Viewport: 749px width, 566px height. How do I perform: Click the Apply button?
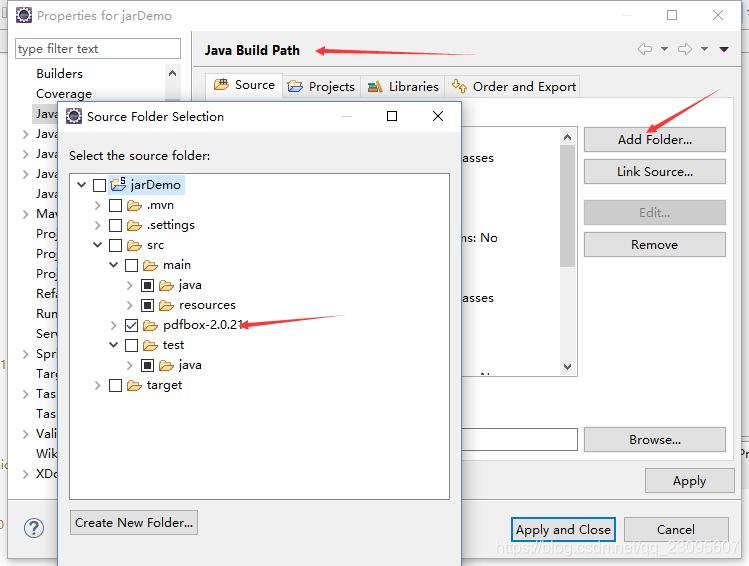pyautogui.click(x=689, y=481)
